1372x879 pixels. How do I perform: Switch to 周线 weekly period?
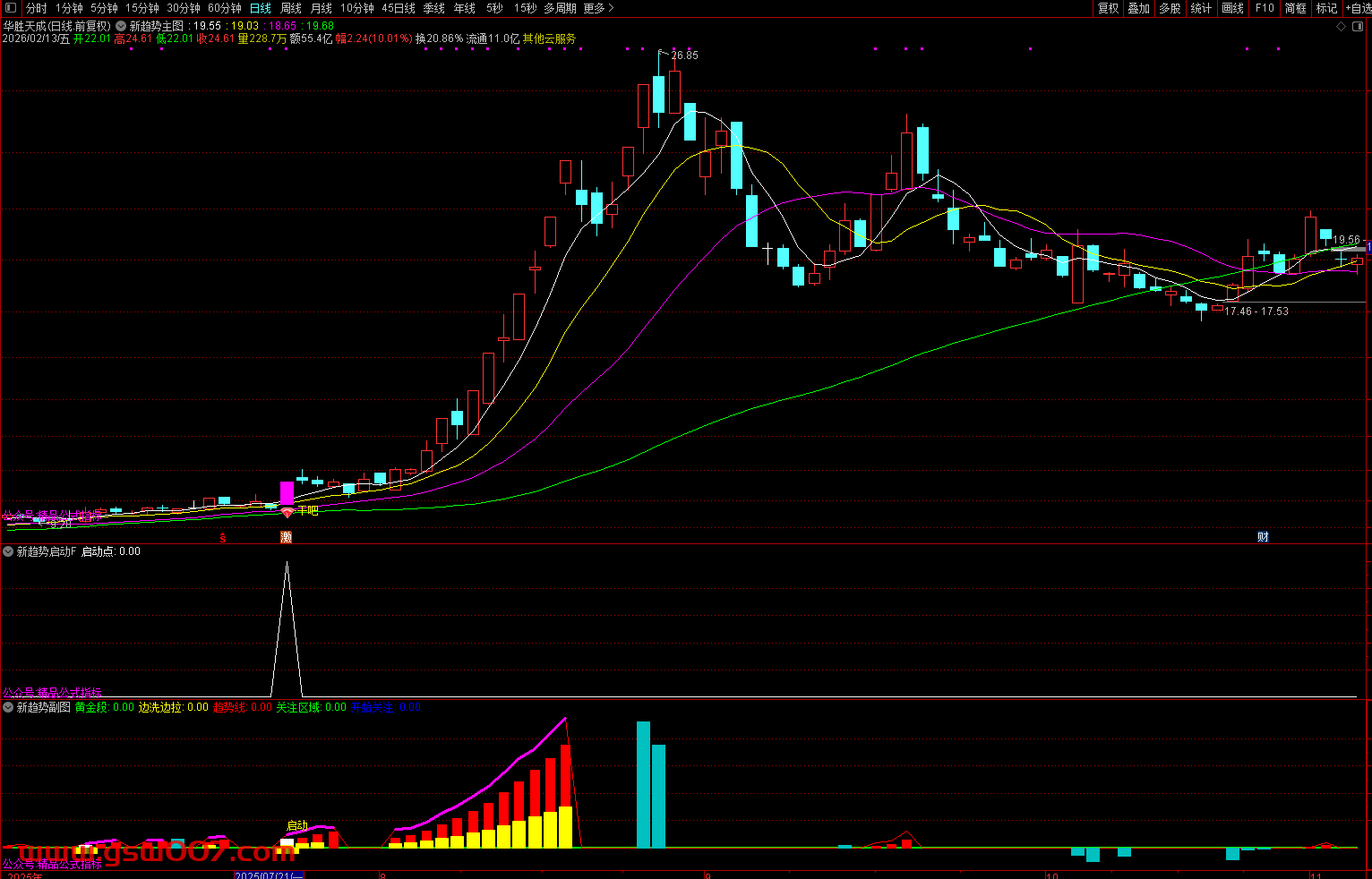(291, 8)
